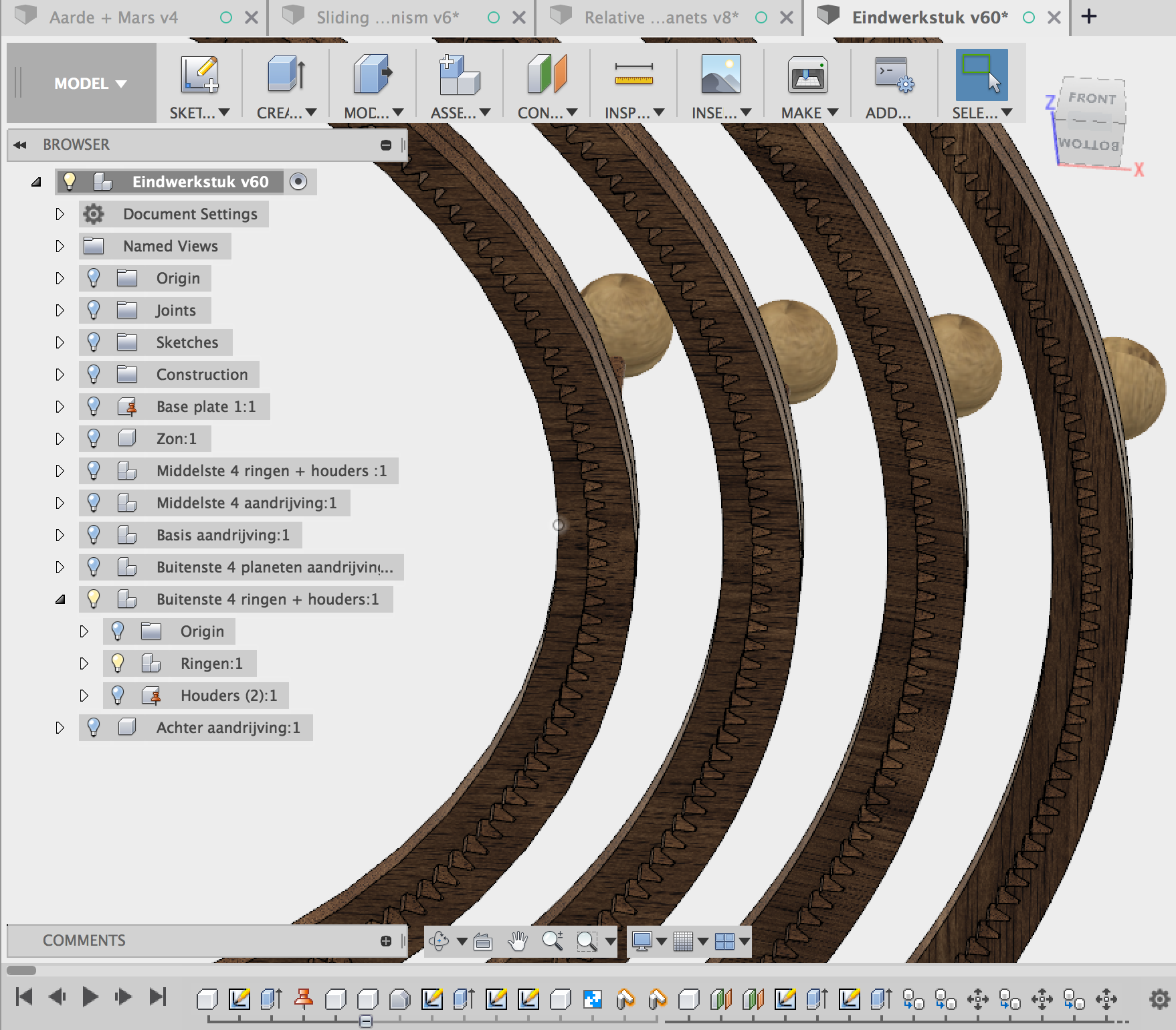The image size is (1176, 1030).
Task: Activate the Pan tool in the navigation bar
Action: pos(517,941)
